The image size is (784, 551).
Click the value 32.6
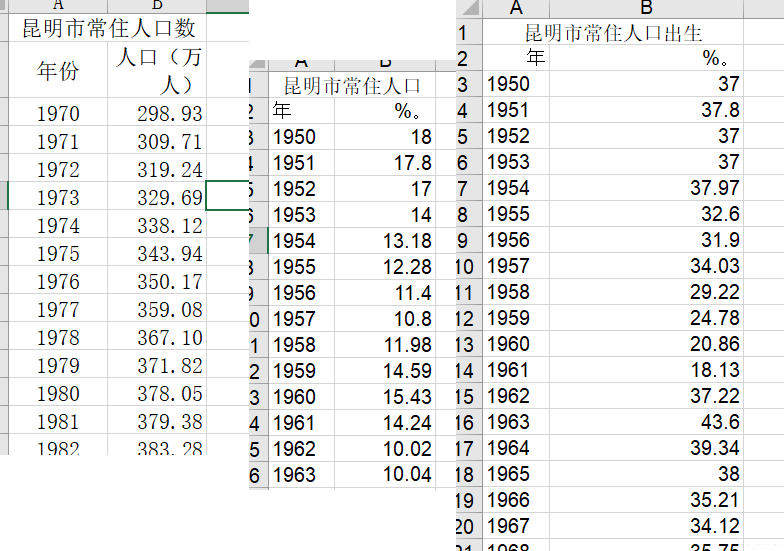click(x=646, y=214)
